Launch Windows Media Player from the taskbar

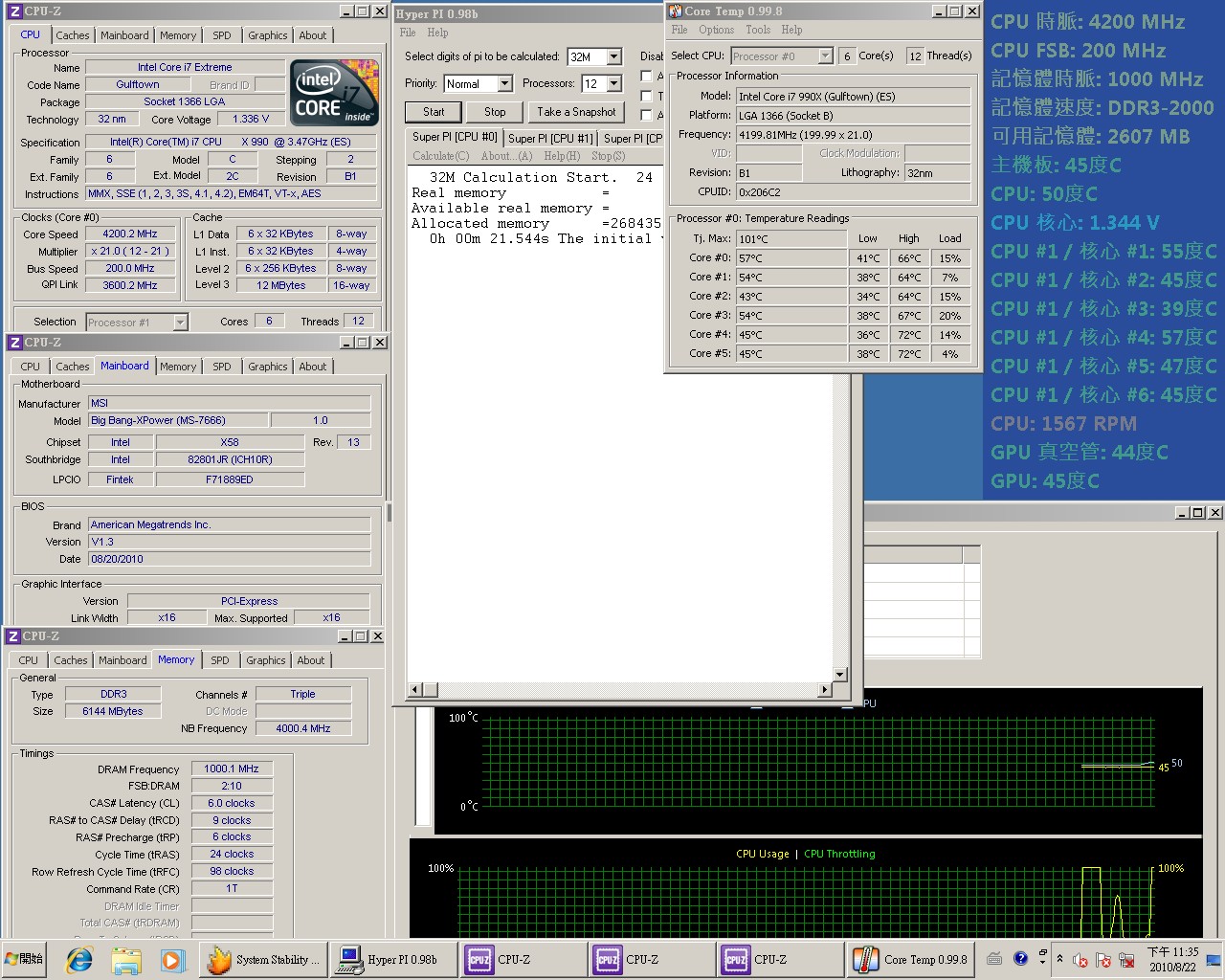(x=171, y=959)
